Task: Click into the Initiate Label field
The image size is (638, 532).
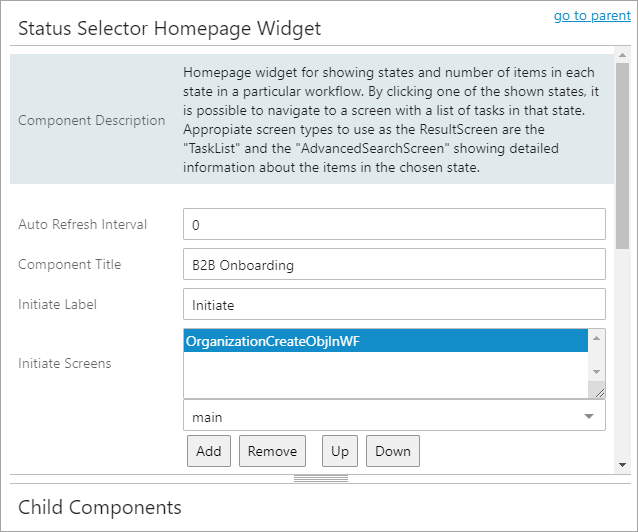Action: (394, 304)
